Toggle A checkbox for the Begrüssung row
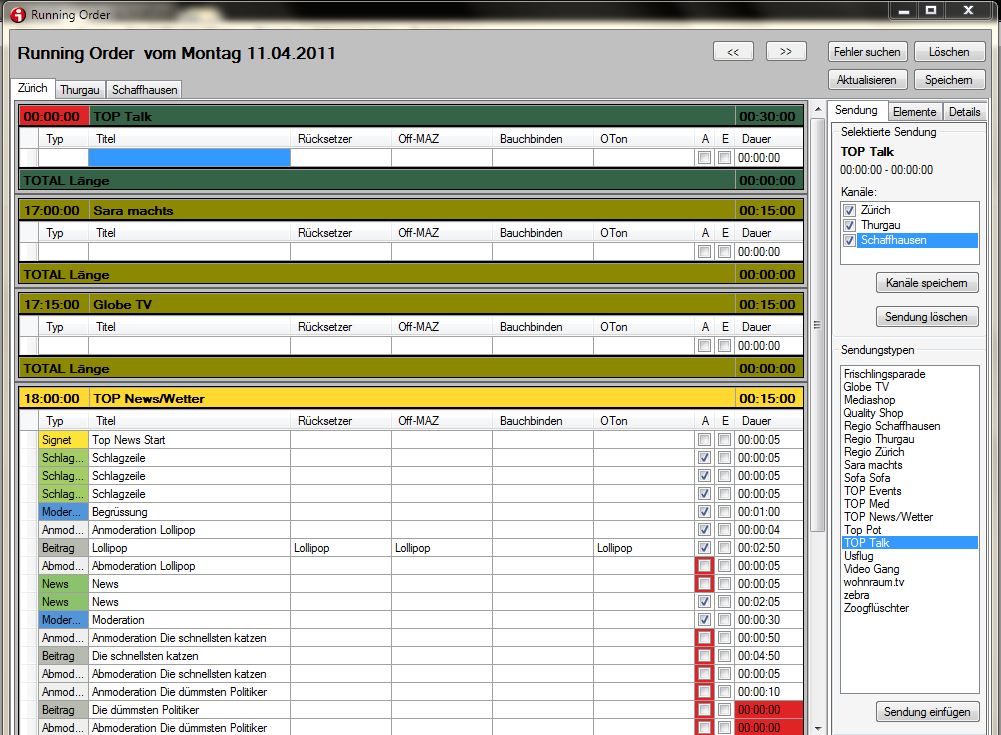1001x735 pixels. 704,512
